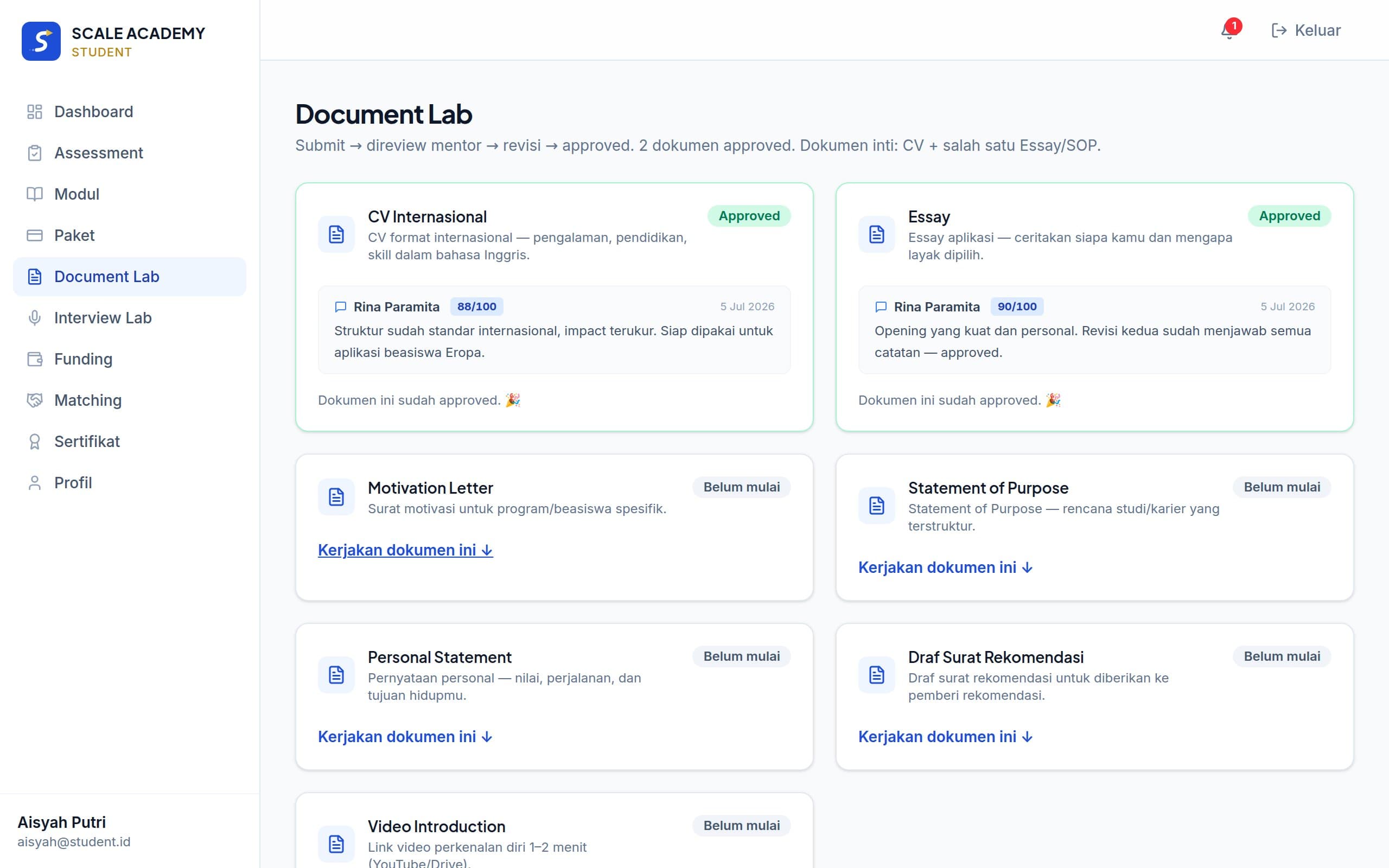Screen dimensions: 1389x868
Task: Click the Motivation Letter title
Action: coord(430,488)
